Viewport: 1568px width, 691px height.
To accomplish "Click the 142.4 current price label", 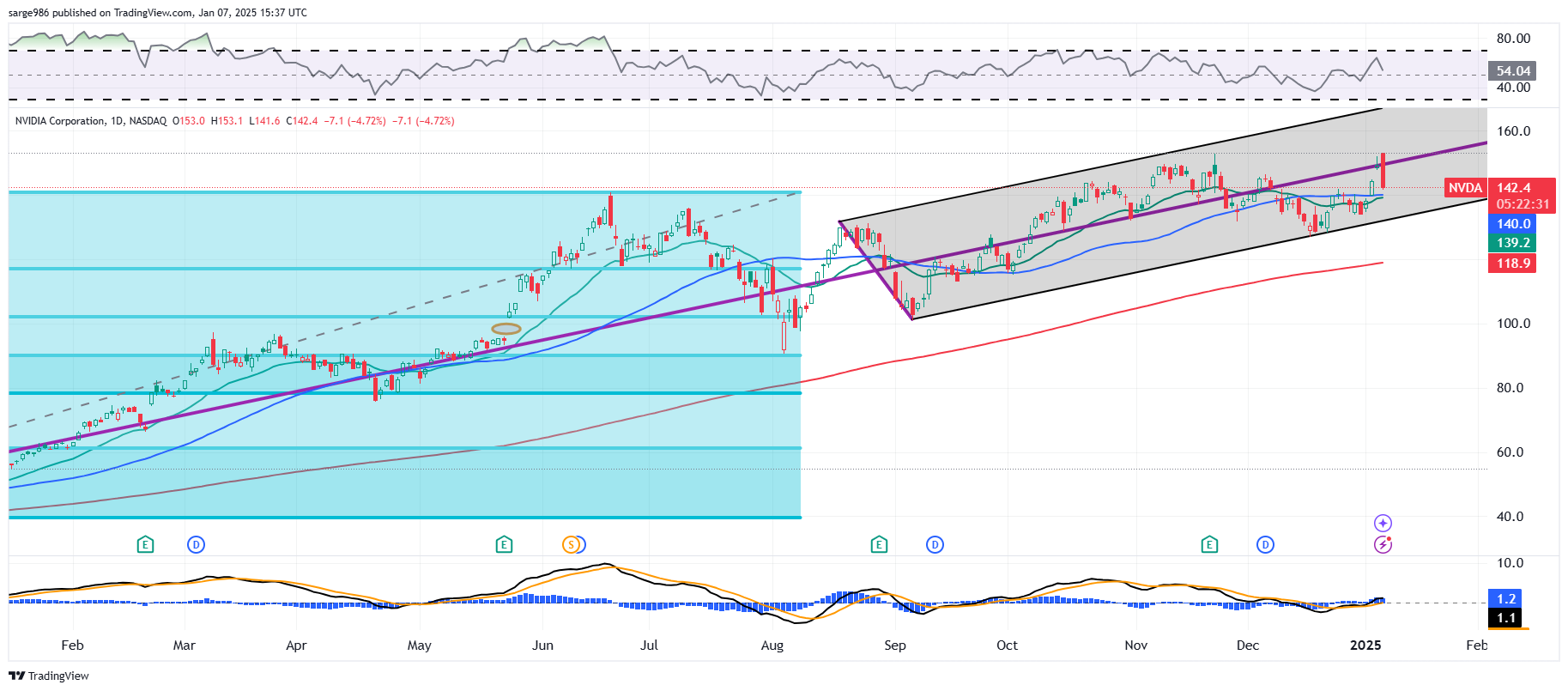I will [1514, 188].
